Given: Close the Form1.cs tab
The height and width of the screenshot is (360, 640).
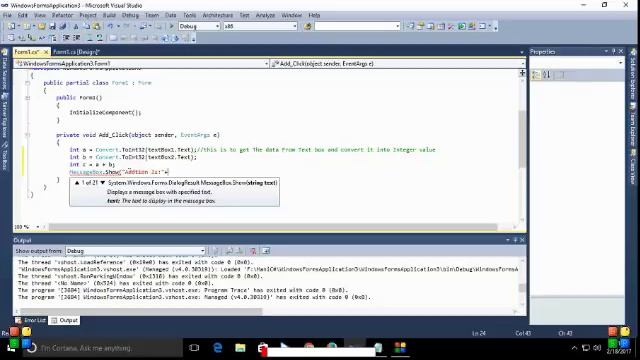Looking at the screenshot, I should pyautogui.click(x=46, y=52).
